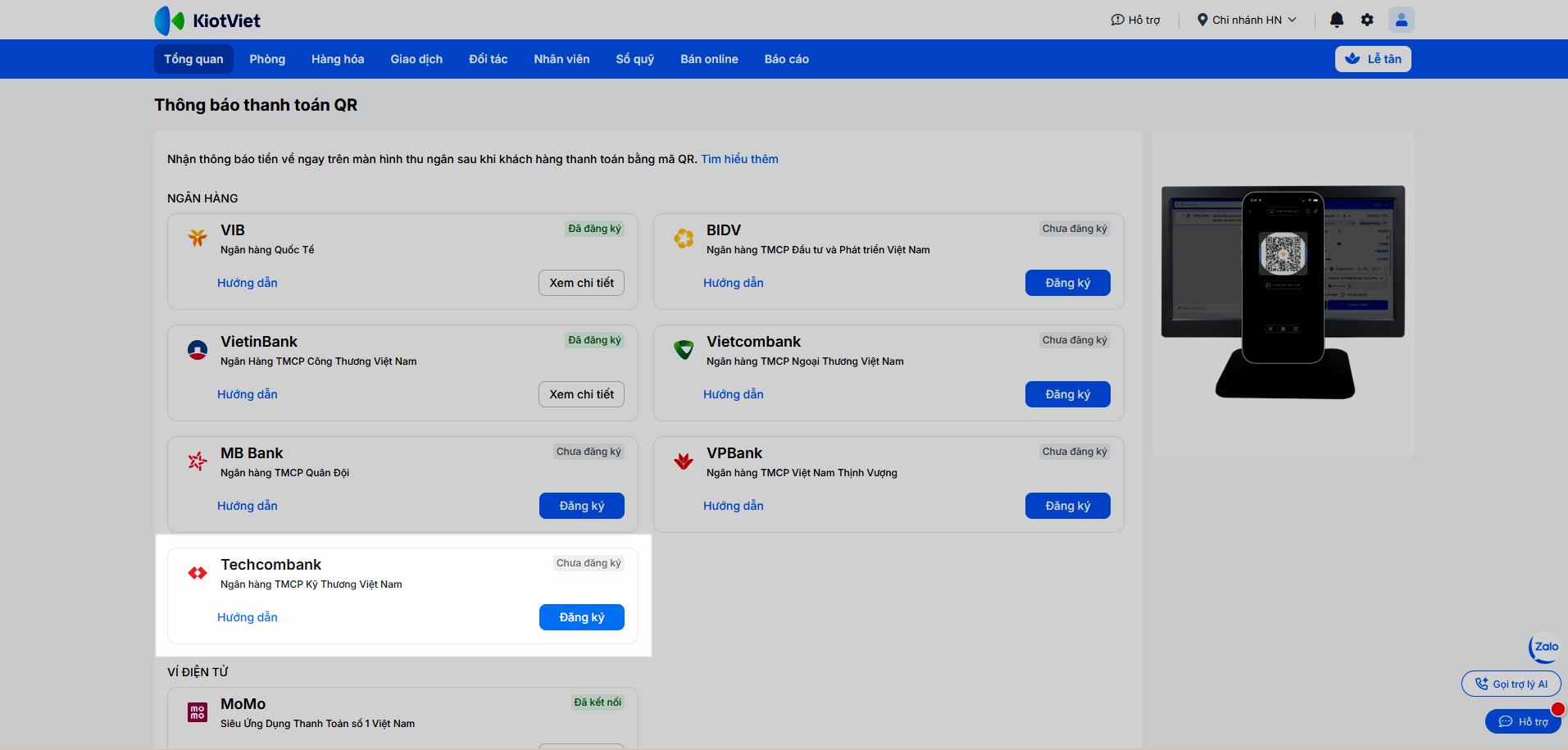Open the Hàng hóa menu

tap(338, 59)
